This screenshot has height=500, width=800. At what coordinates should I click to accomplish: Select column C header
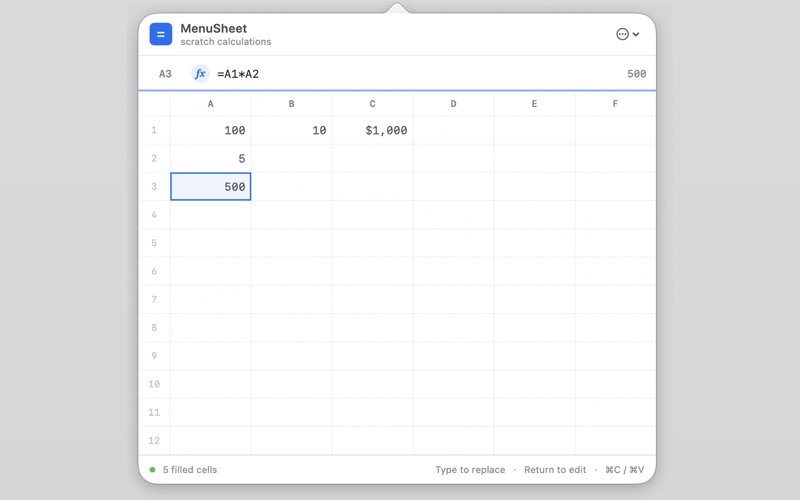click(x=372, y=104)
